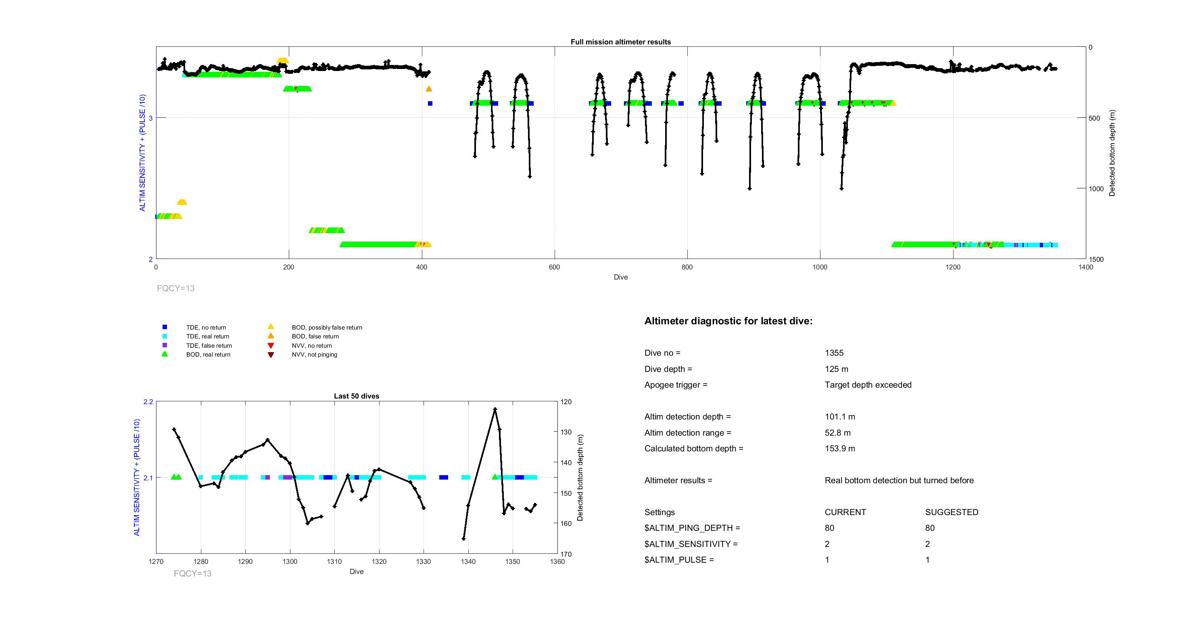
Task: Click the cyan TDE real return legend marker
Action: [x=164, y=336]
